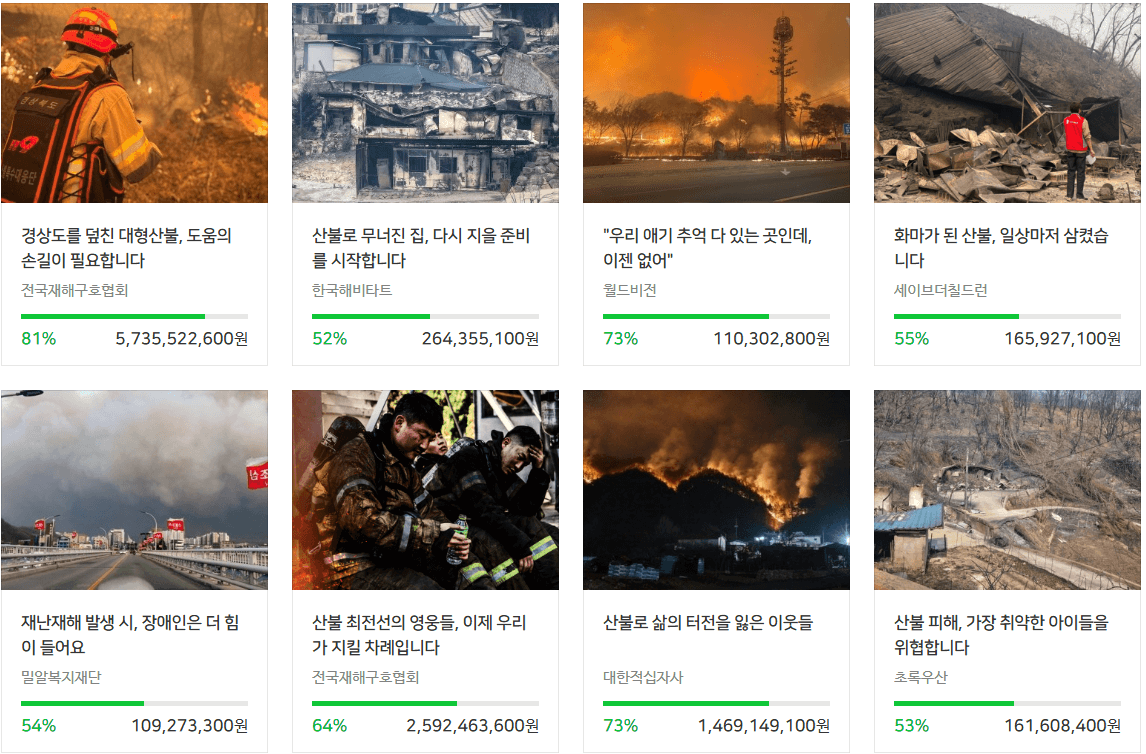Viewport: 1146px width, 754px height.
Task: Click the 81% donation progress bar
Action: [x=134, y=316]
